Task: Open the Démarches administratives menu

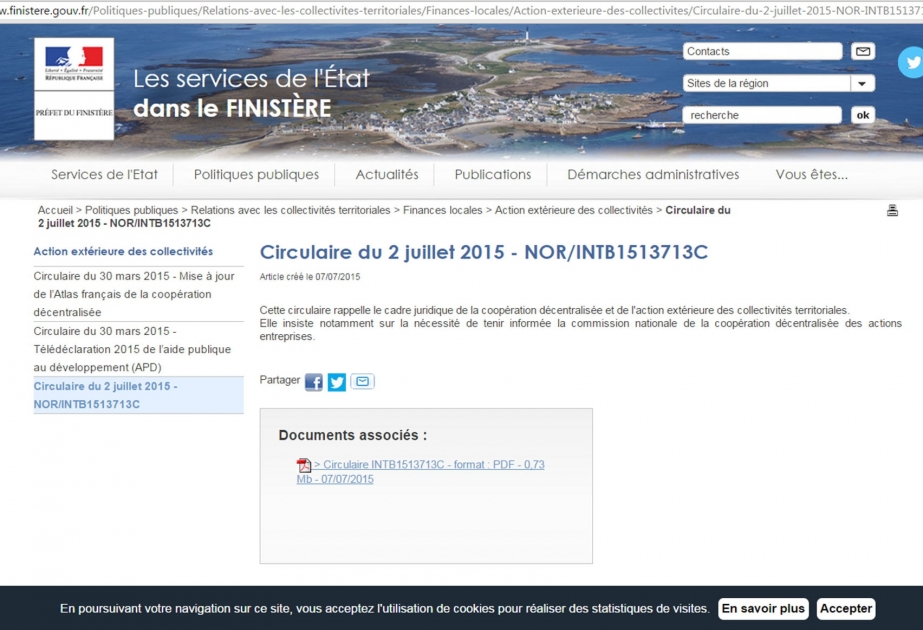Action: click(653, 174)
